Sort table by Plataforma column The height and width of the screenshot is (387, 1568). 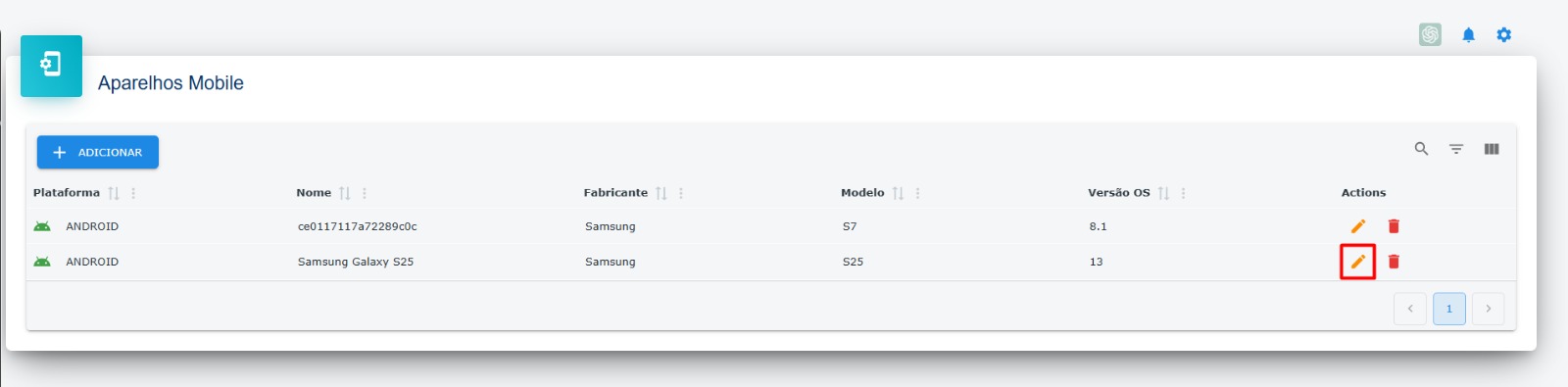(x=114, y=193)
